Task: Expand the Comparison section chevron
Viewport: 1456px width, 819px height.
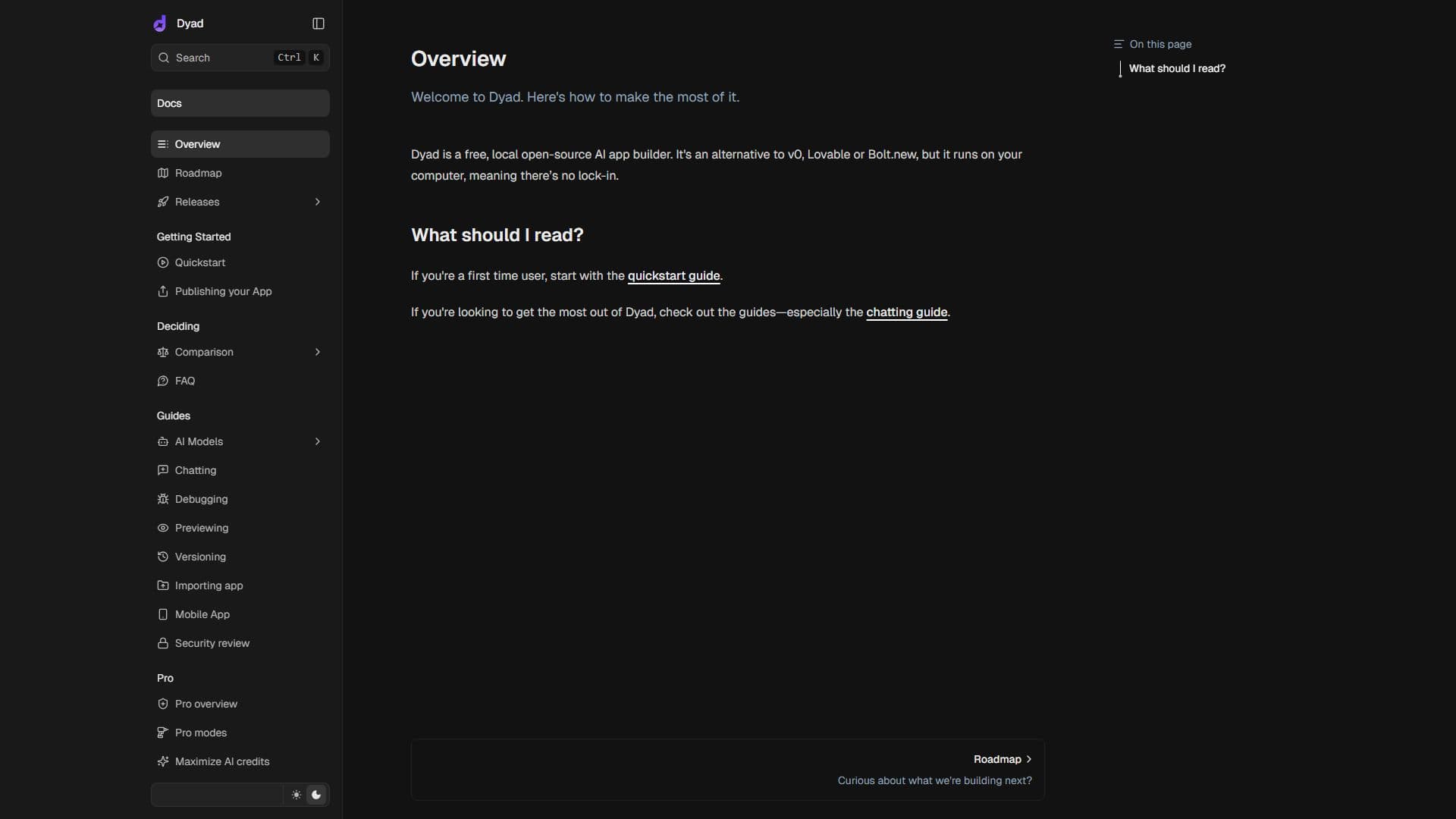Action: pos(318,352)
